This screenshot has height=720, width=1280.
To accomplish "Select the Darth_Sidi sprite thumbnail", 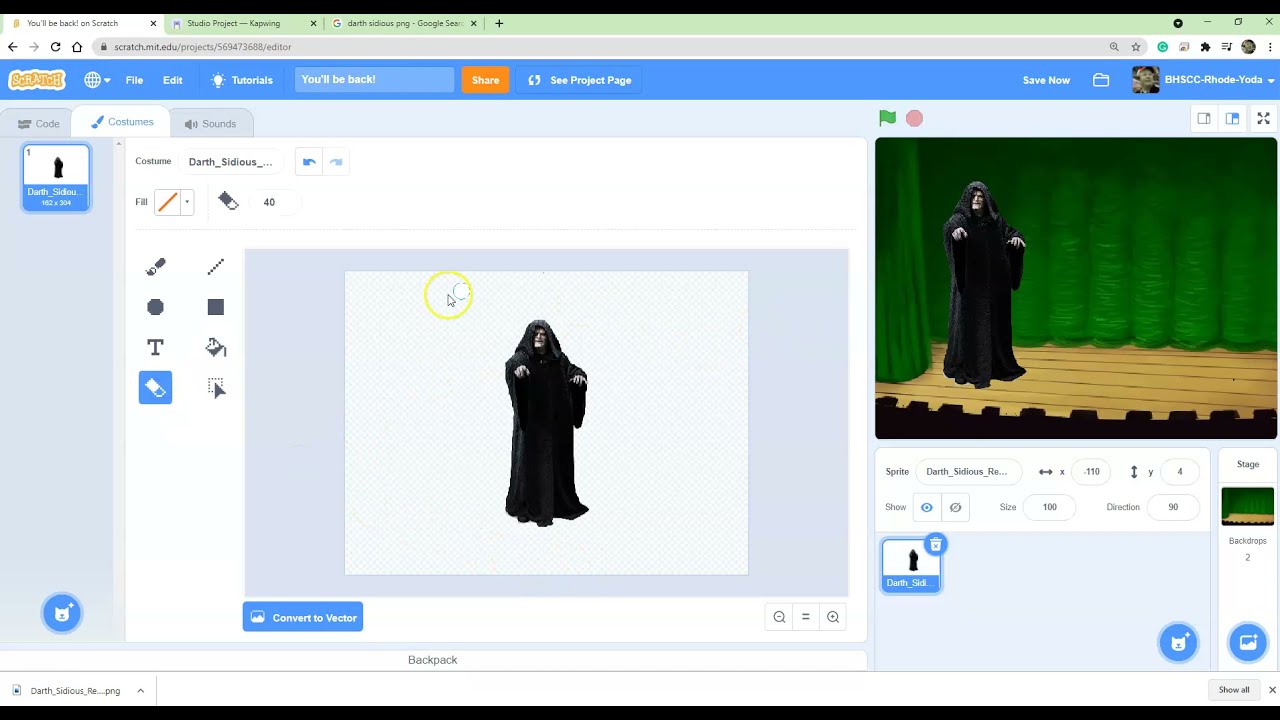I will pos(911,565).
